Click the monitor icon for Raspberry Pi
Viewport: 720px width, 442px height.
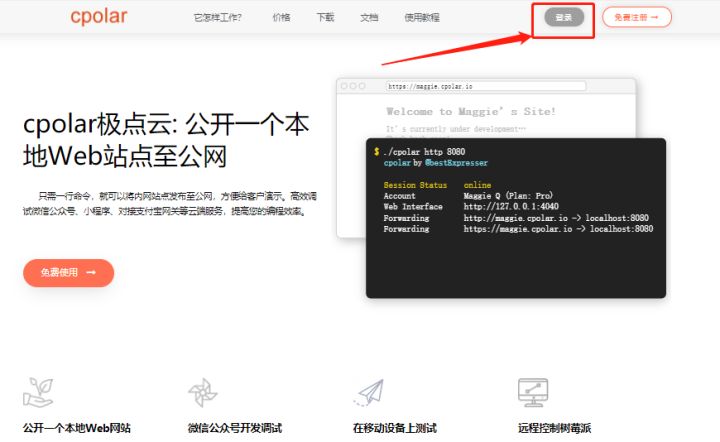(533, 392)
